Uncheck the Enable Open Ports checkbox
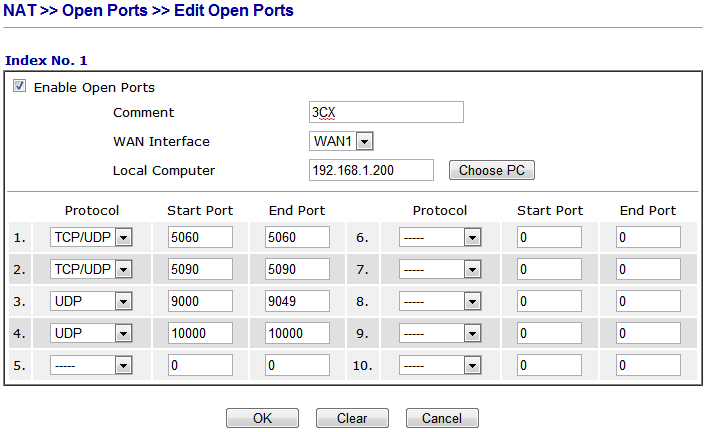 coord(19,85)
